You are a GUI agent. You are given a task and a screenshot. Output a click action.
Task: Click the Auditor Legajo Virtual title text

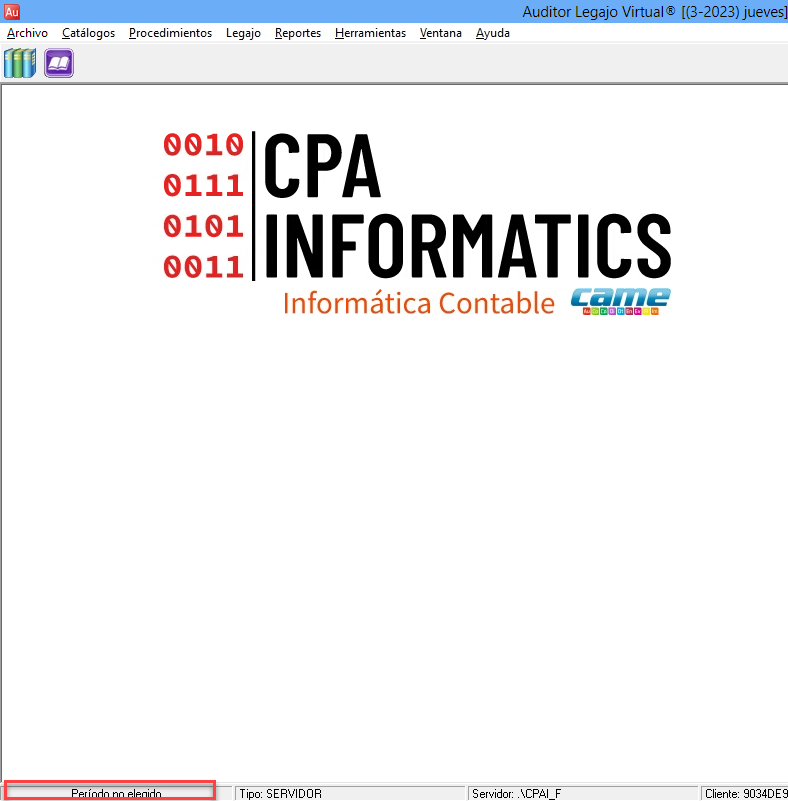[655, 12]
